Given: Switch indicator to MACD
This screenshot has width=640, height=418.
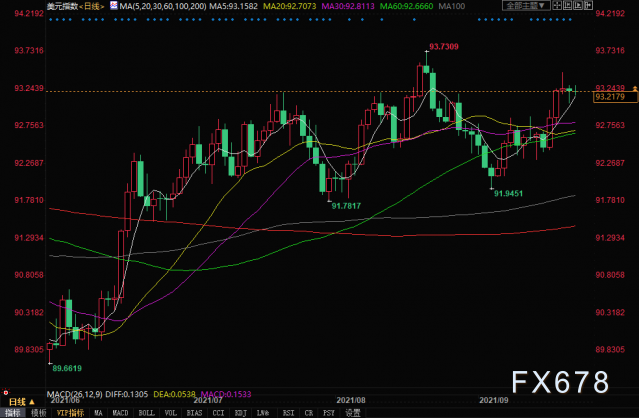Looking at the screenshot, I should (x=120, y=413).
